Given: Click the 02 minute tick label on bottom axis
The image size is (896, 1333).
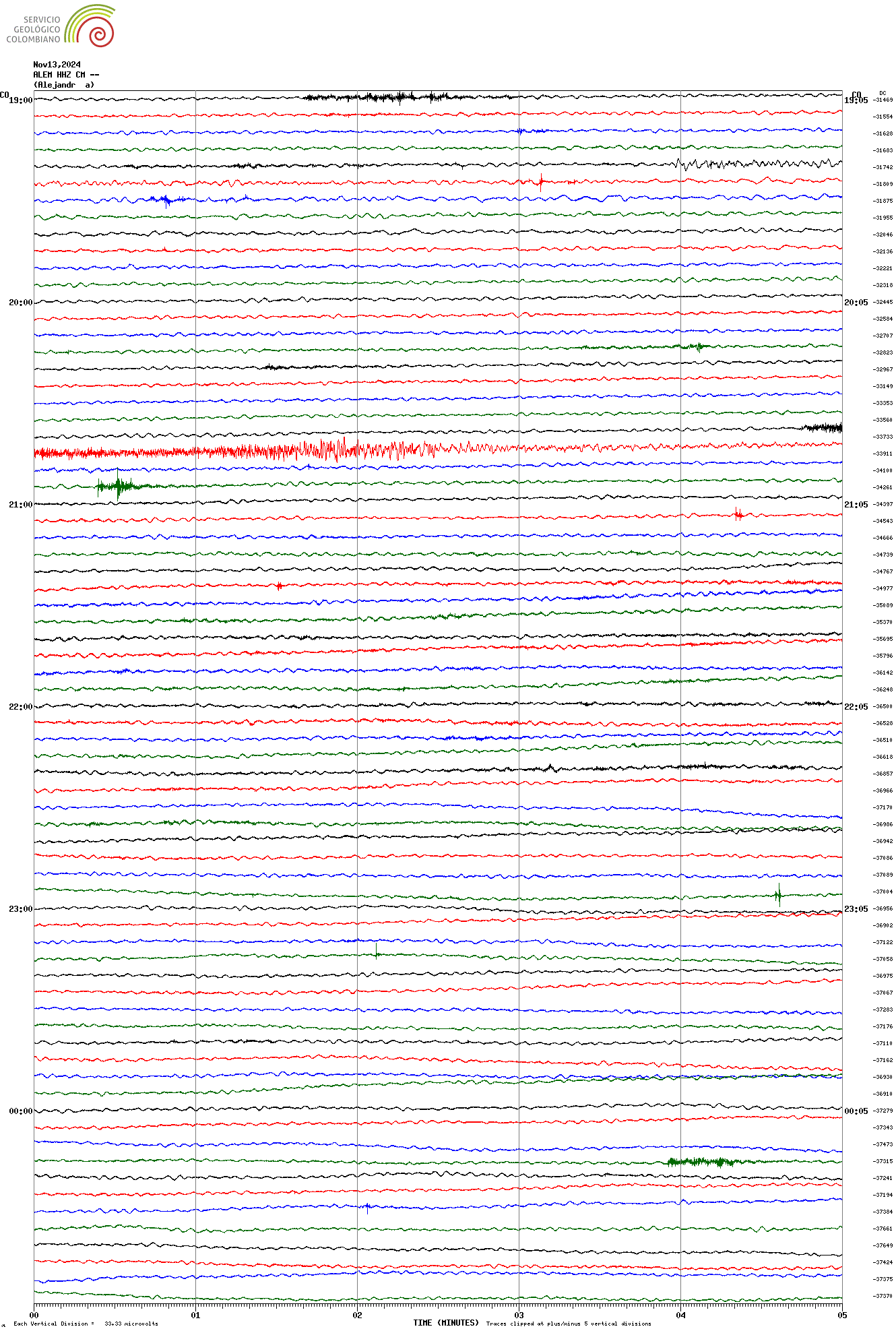Looking at the screenshot, I should coord(357,1315).
